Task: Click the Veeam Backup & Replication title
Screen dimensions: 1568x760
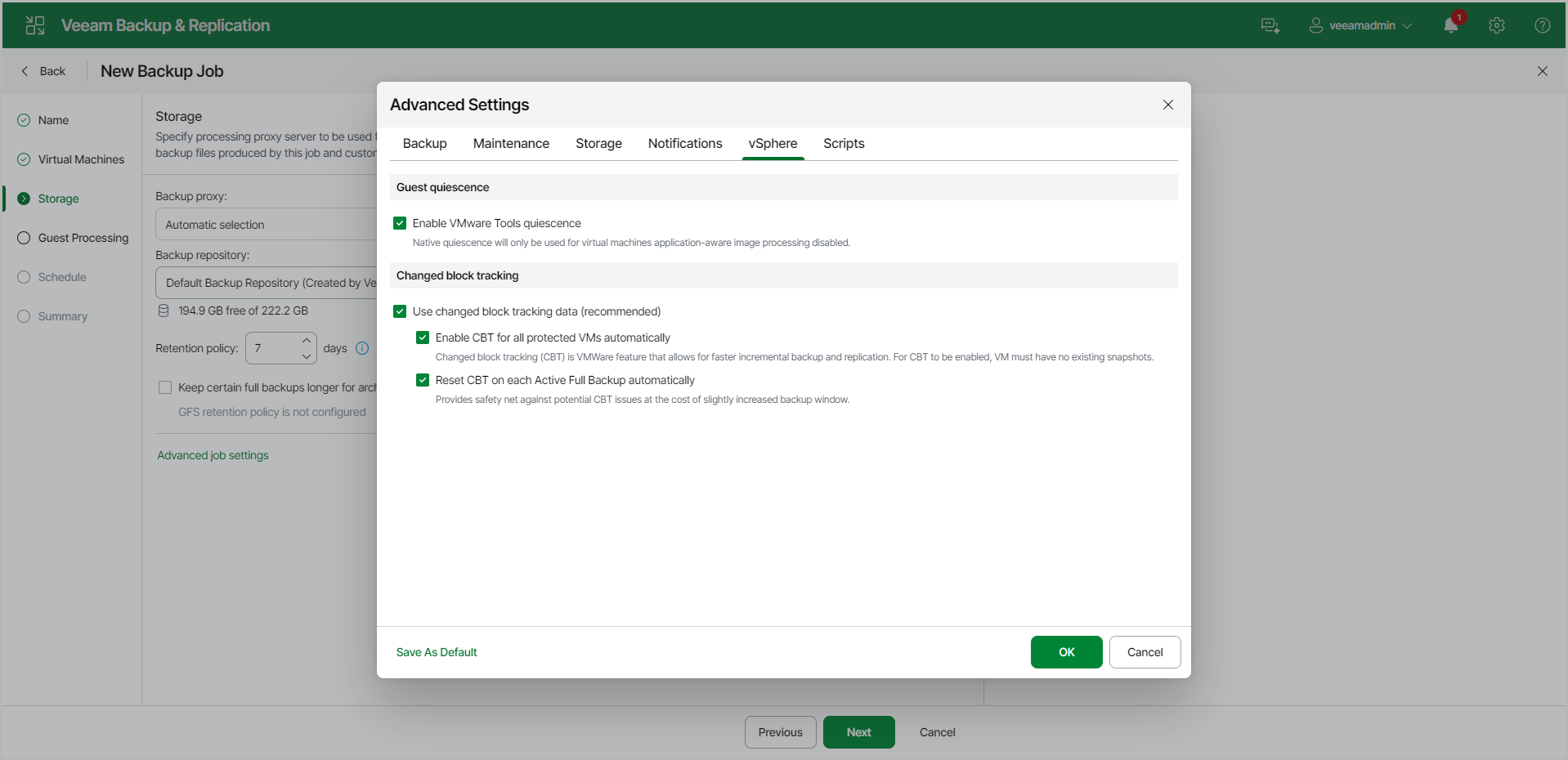Action: click(165, 25)
